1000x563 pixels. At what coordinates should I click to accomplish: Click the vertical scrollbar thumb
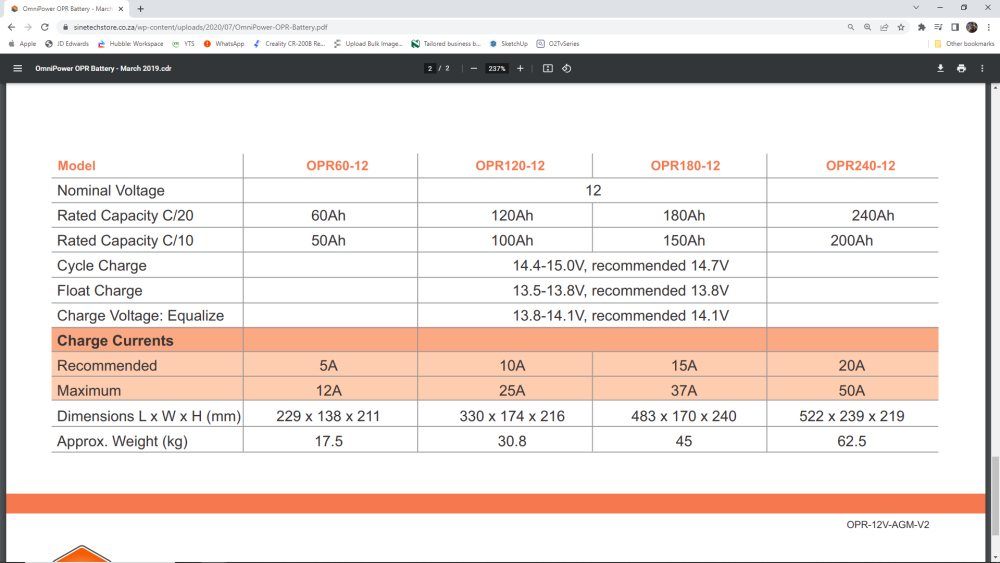(995, 496)
